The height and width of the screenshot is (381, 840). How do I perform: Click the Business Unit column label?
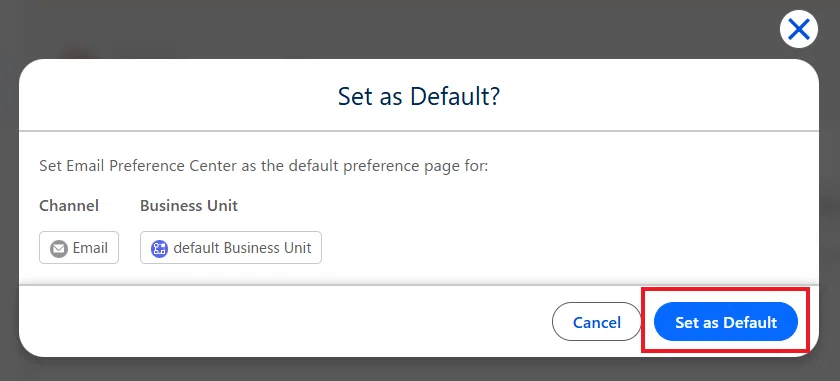coord(189,206)
